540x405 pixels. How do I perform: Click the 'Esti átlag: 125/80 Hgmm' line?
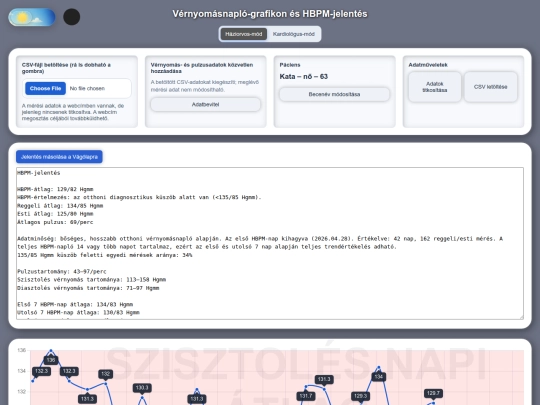55,214
